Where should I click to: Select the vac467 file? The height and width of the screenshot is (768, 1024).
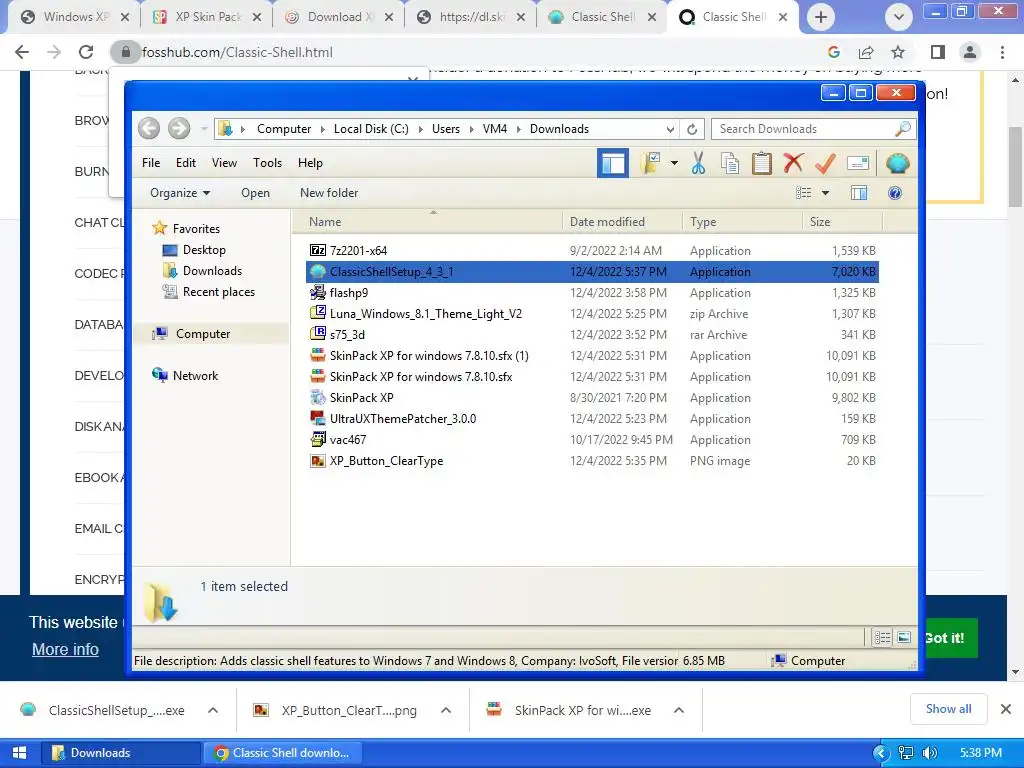tap(592, 440)
